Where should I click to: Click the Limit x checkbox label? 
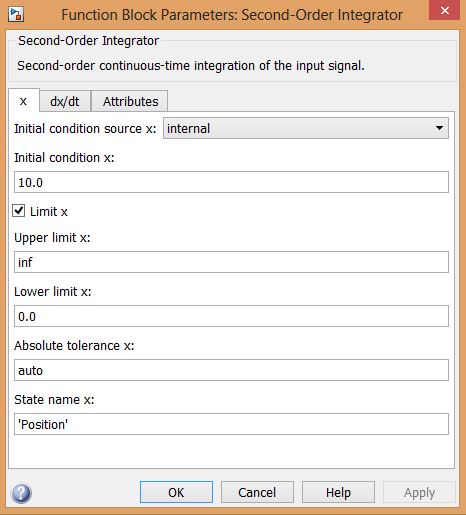[x=49, y=212]
